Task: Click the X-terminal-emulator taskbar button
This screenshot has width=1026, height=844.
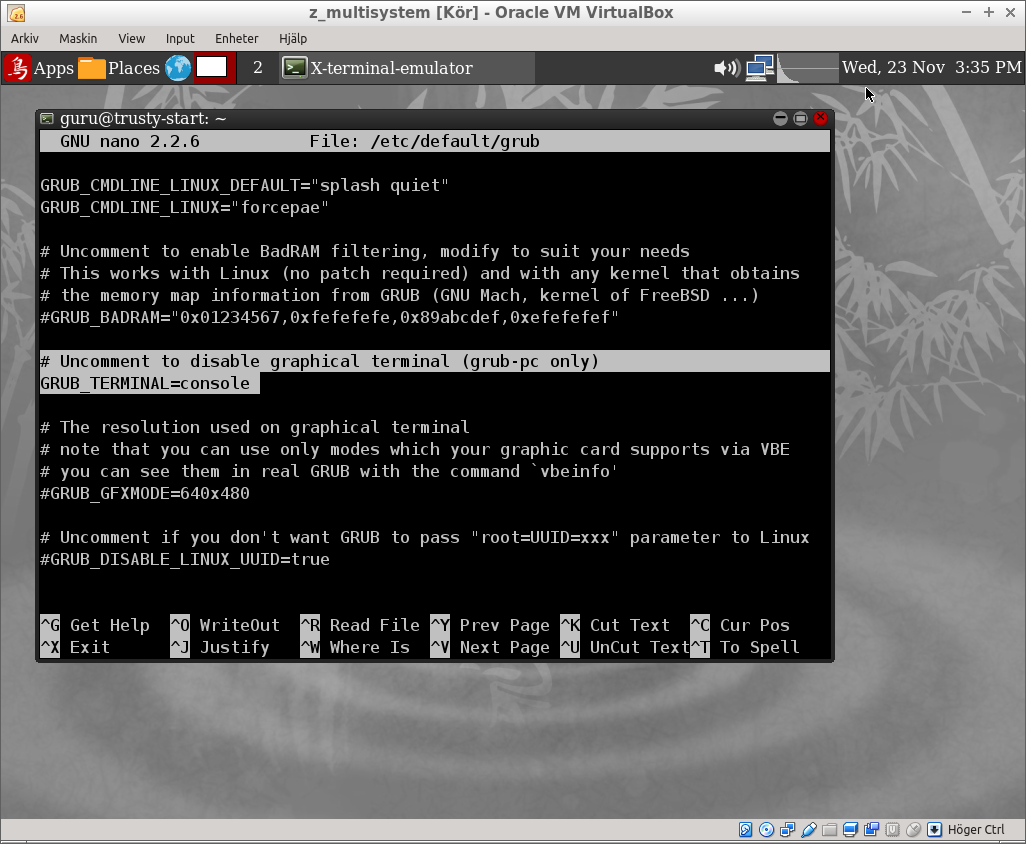Action: pyautogui.click(x=406, y=68)
